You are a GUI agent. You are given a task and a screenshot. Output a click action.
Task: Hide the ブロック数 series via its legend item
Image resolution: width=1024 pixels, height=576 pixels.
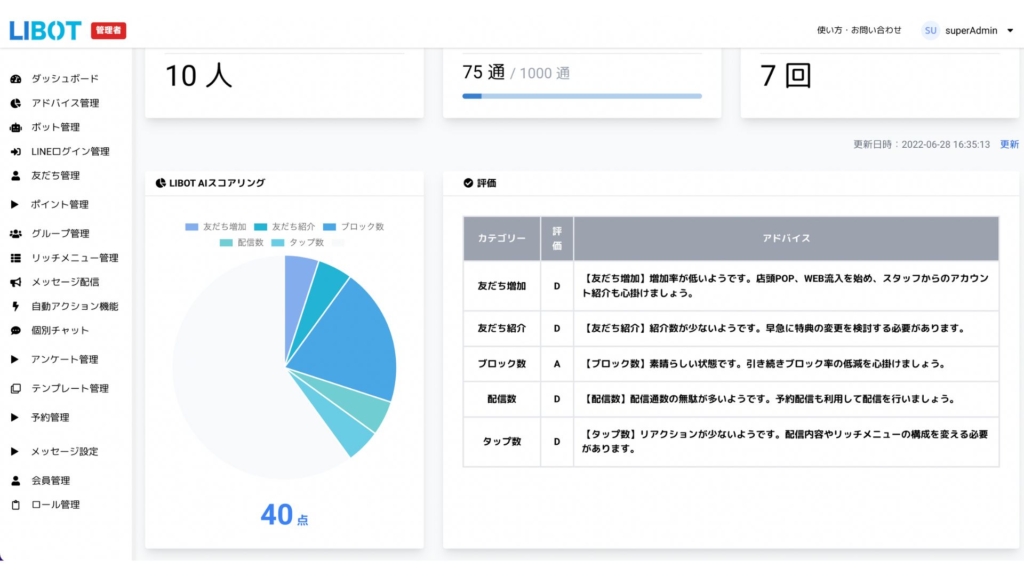[x=353, y=227]
